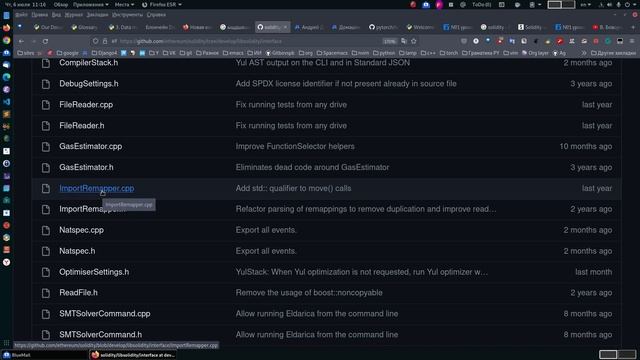Open the Приложения menu in the top panel
This screenshot has width=640, height=360.
(91, 4)
